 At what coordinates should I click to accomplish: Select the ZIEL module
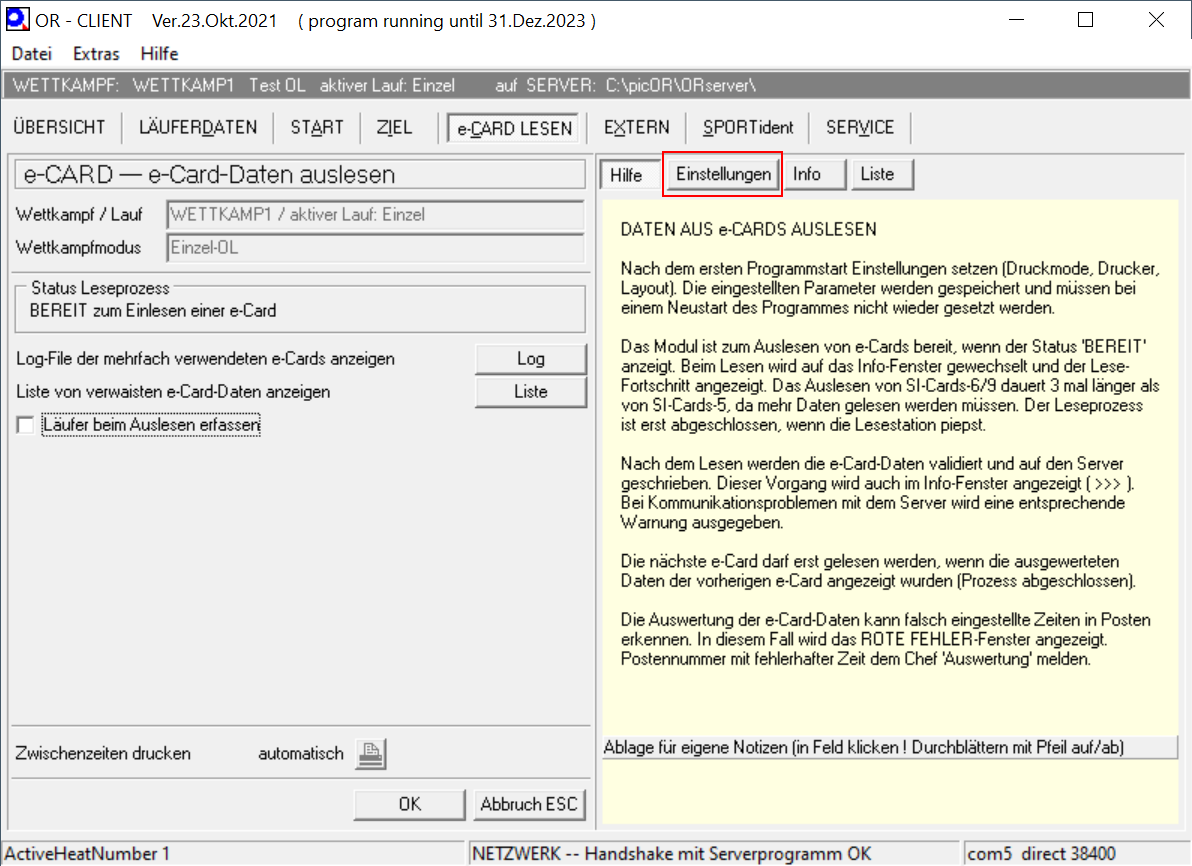[394, 127]
